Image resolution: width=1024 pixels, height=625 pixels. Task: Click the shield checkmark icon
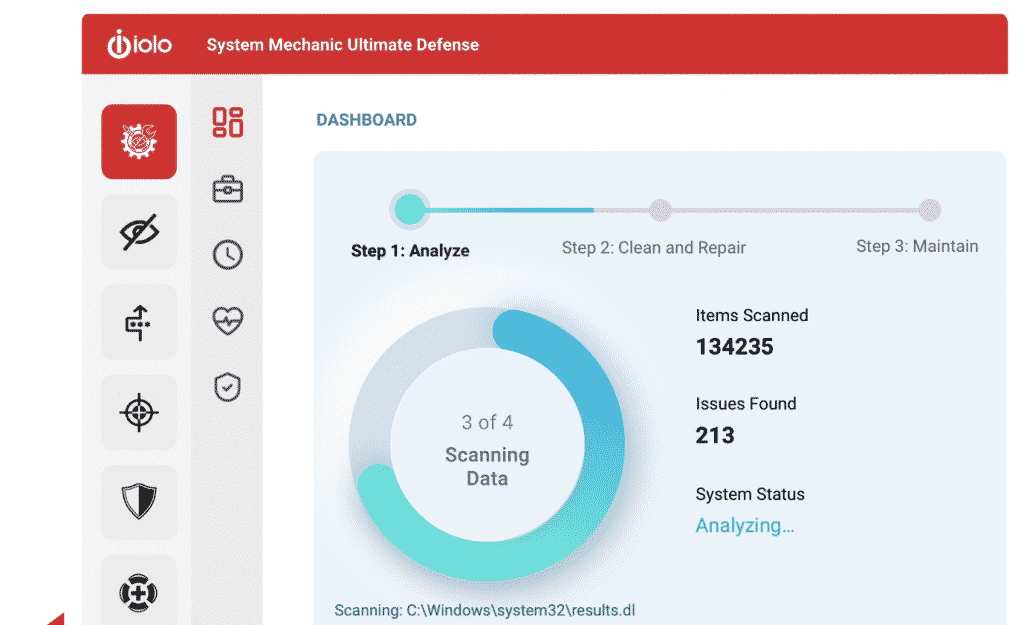[228, 387]
